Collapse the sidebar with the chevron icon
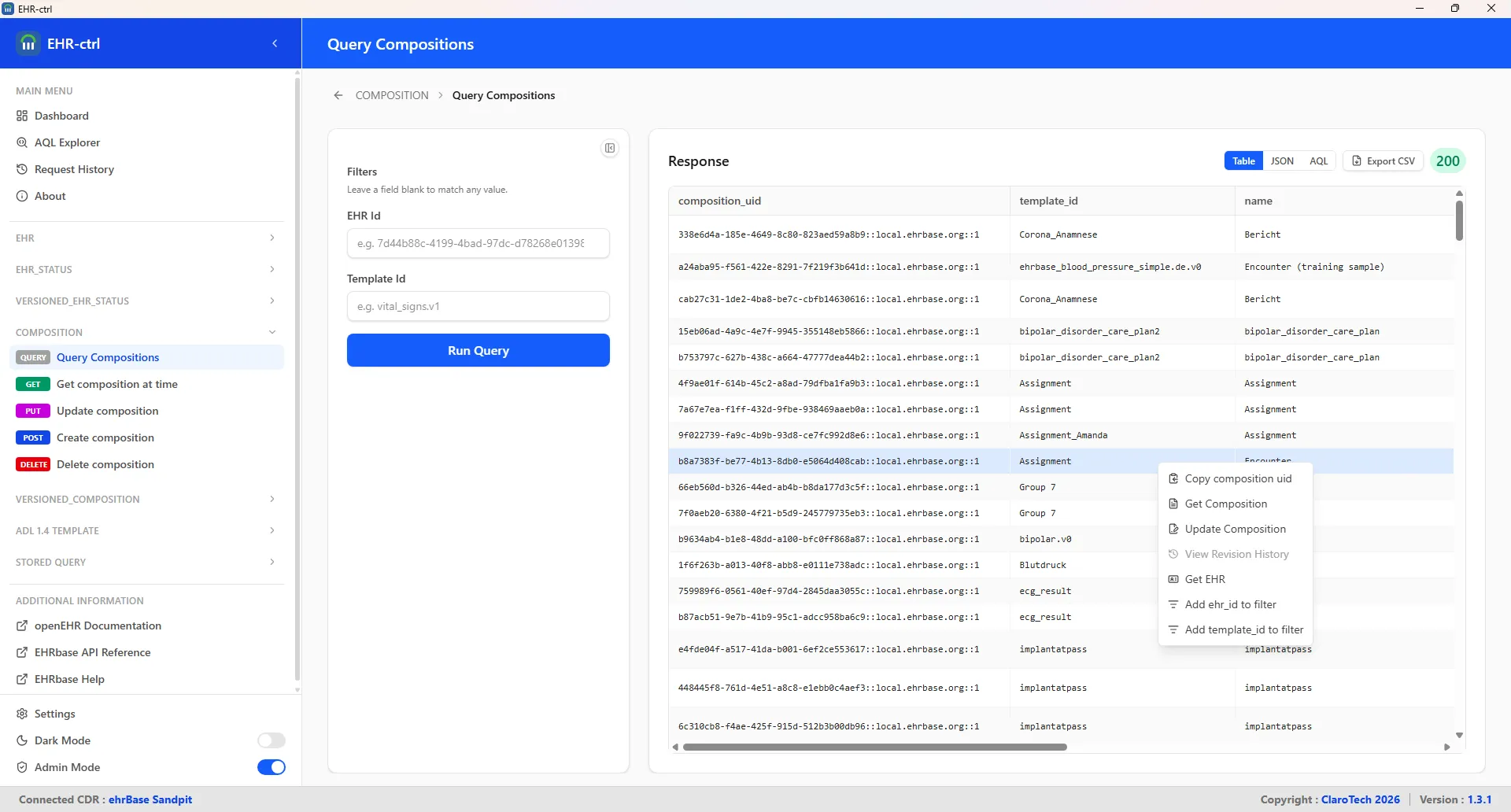1511x812 pixels. click(275, 43)
